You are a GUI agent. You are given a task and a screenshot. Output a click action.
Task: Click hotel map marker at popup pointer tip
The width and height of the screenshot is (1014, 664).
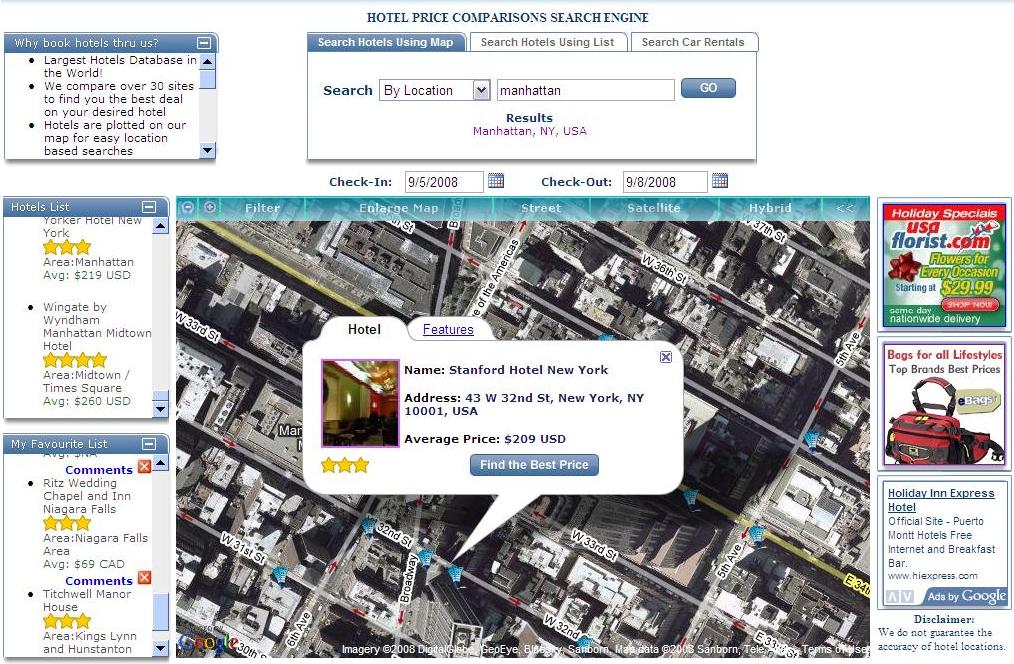(456, 573)
